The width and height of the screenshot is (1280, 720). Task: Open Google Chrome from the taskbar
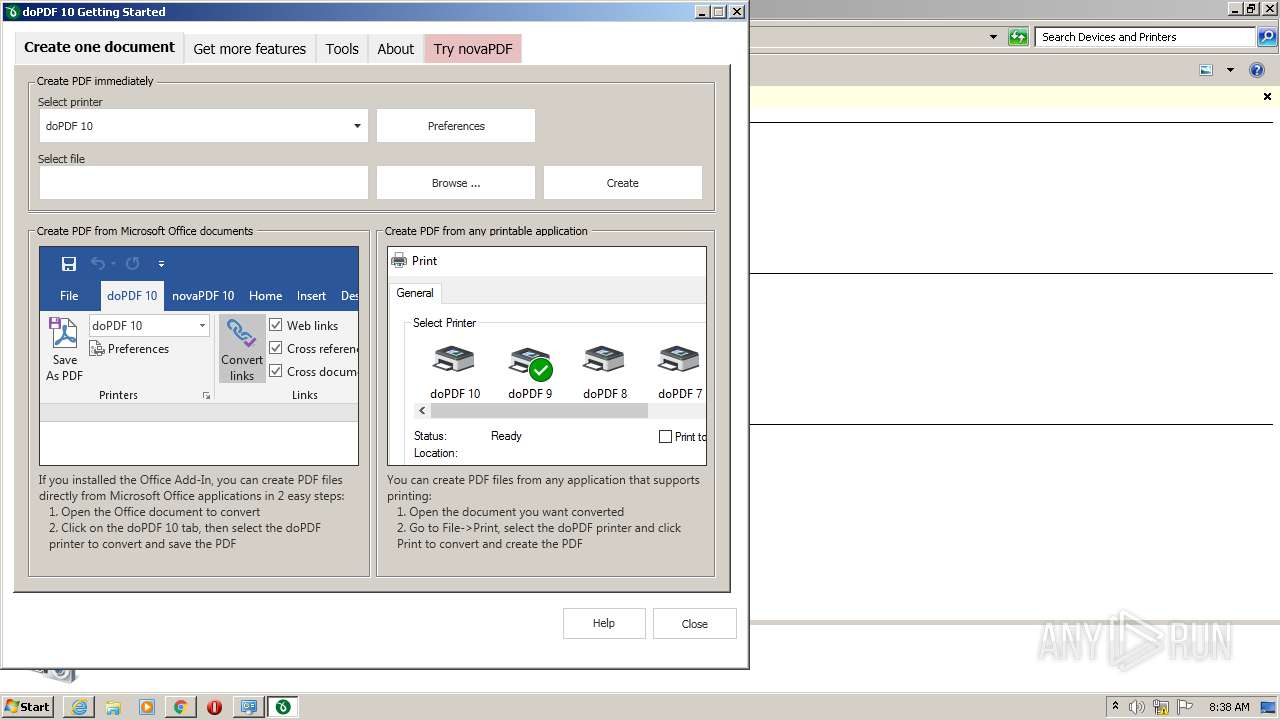tap(181, 707)
